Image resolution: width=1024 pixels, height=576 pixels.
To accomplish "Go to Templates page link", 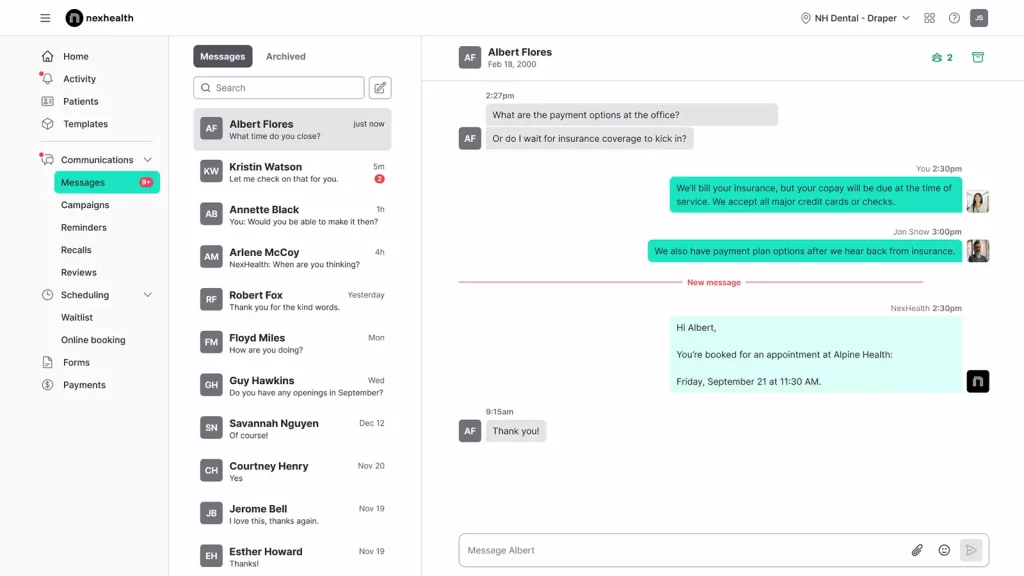I will tap(86, 124).
